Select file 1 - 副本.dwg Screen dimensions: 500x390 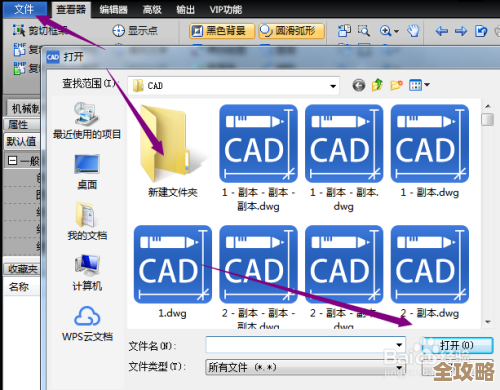[430, 152]
